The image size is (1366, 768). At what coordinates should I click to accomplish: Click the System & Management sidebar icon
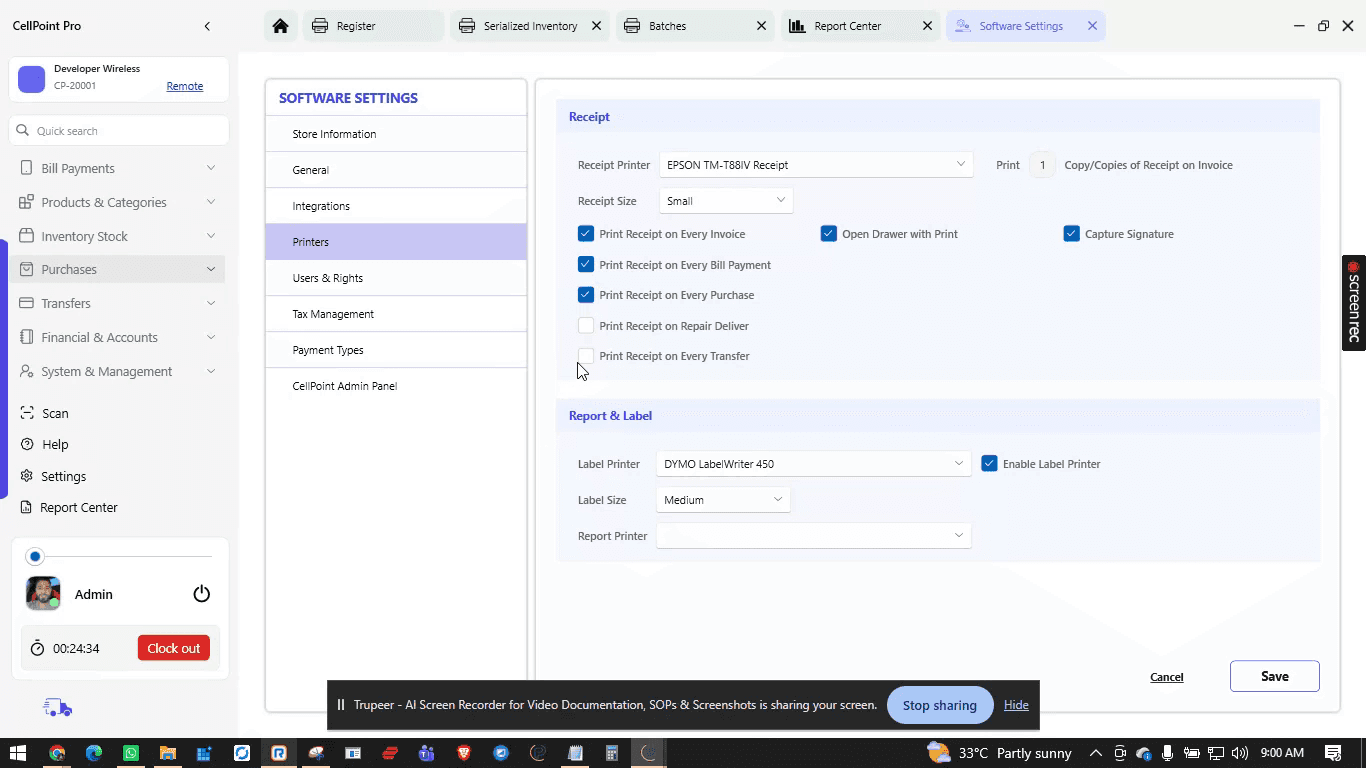[x=26, y=371]
